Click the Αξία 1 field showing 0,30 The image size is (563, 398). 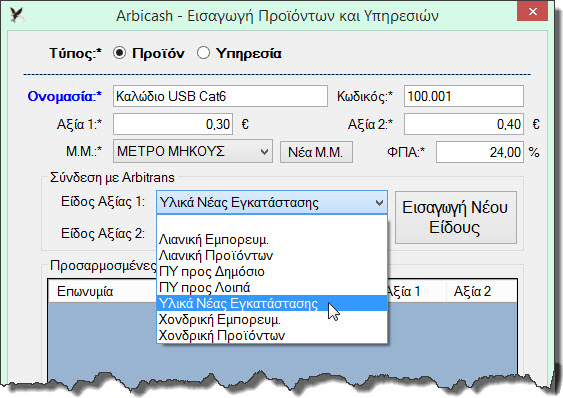pos(173,124)
